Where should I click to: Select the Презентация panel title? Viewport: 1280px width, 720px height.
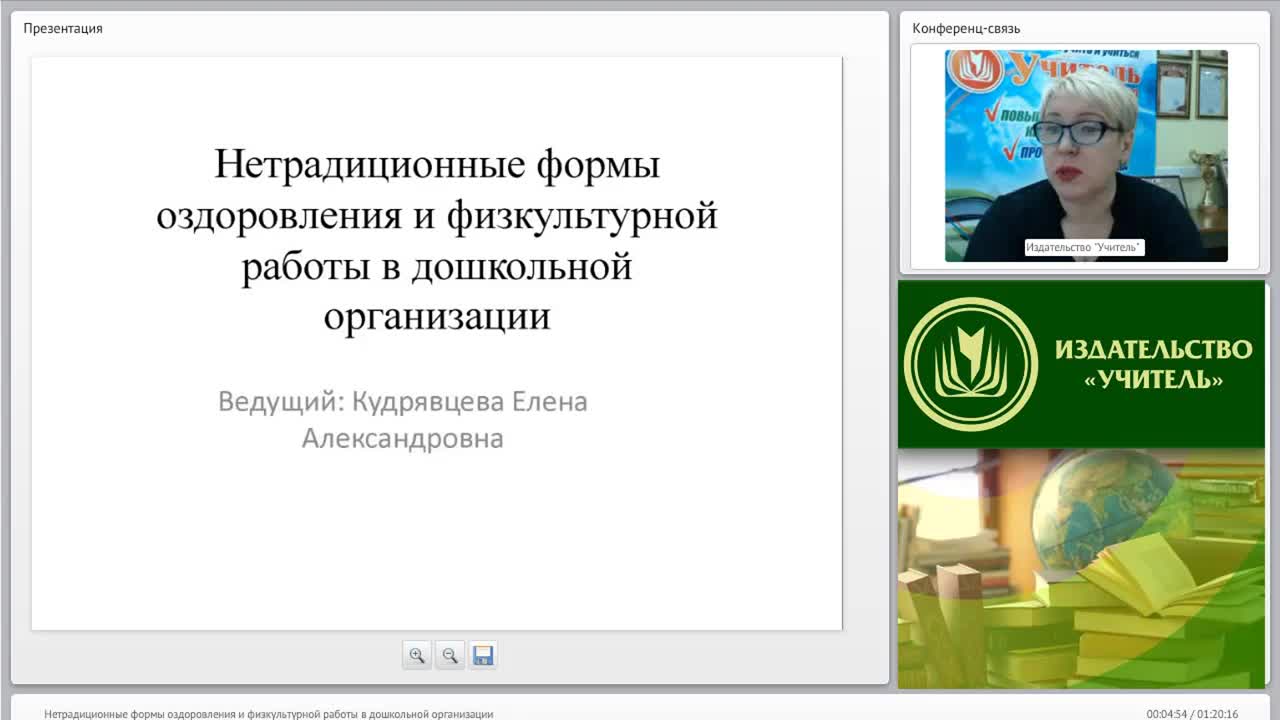(x=63, y=28)
